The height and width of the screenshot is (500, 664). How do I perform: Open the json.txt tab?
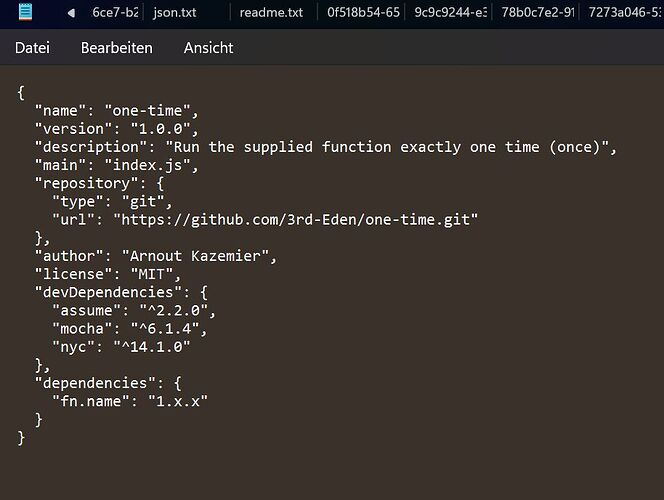(174, 12)
